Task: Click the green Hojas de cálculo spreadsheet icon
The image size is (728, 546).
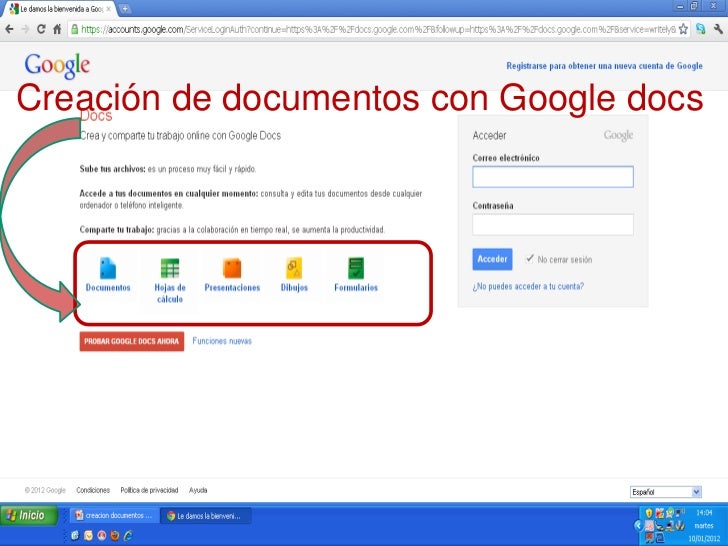Action: tap(169, 268)
